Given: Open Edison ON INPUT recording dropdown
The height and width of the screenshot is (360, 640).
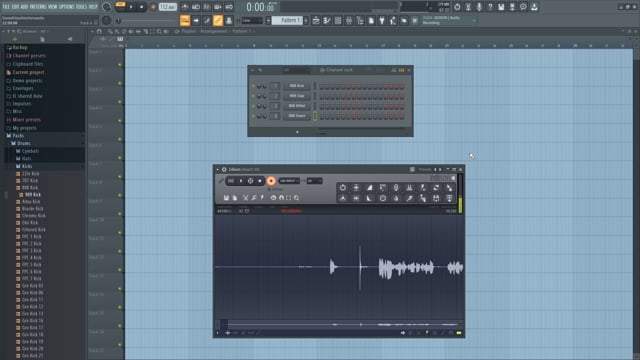Looking at the screenshot, I should click(289, 181).
